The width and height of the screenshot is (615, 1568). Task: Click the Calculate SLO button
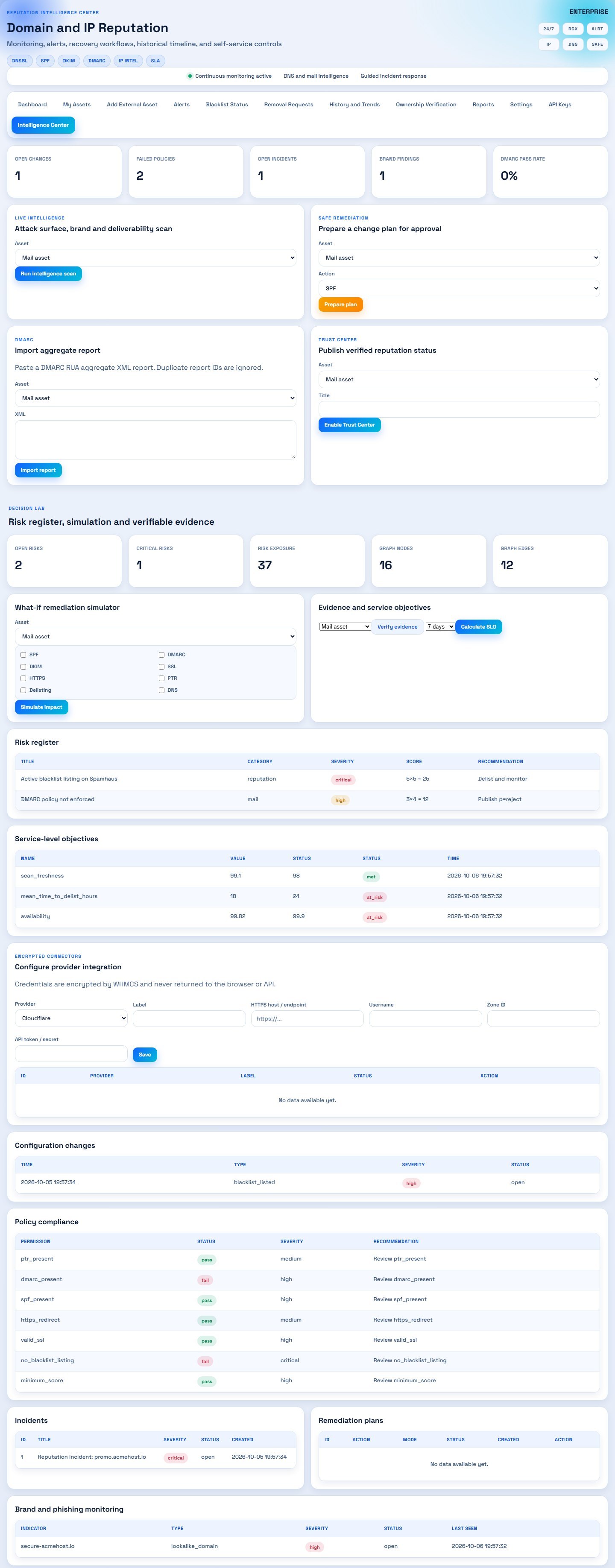tap(479, 627)
